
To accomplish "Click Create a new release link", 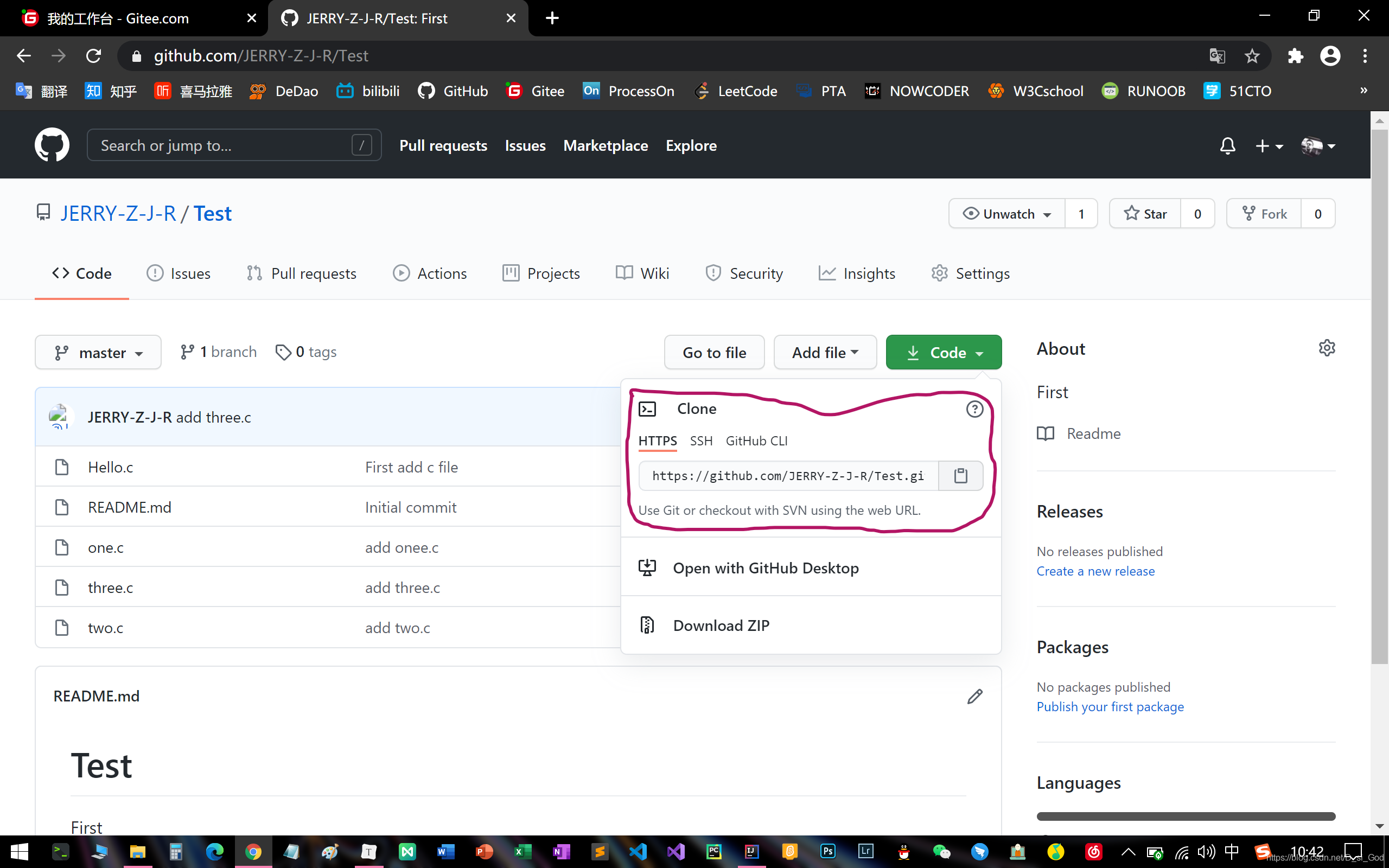I will coord(1095,571).
